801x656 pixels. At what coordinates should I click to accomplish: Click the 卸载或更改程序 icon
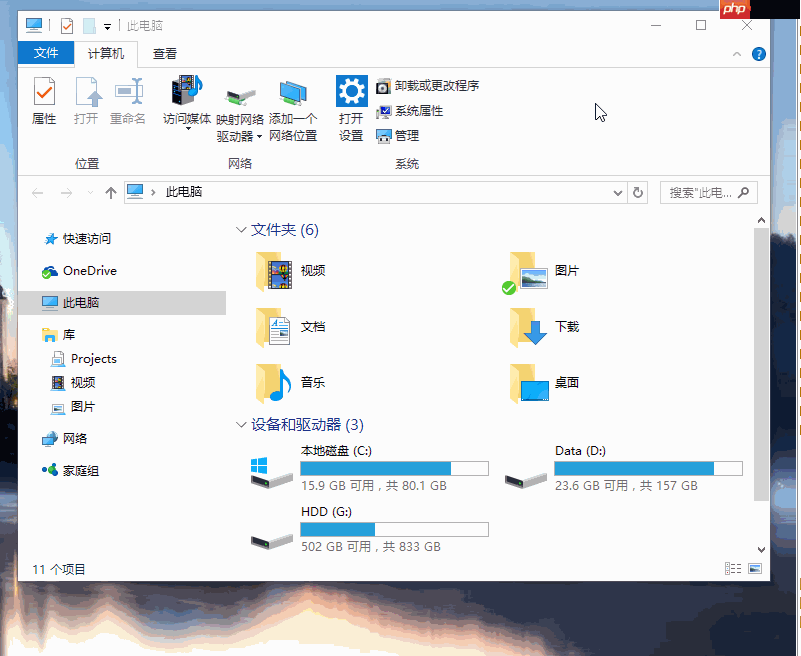[383, 87]
